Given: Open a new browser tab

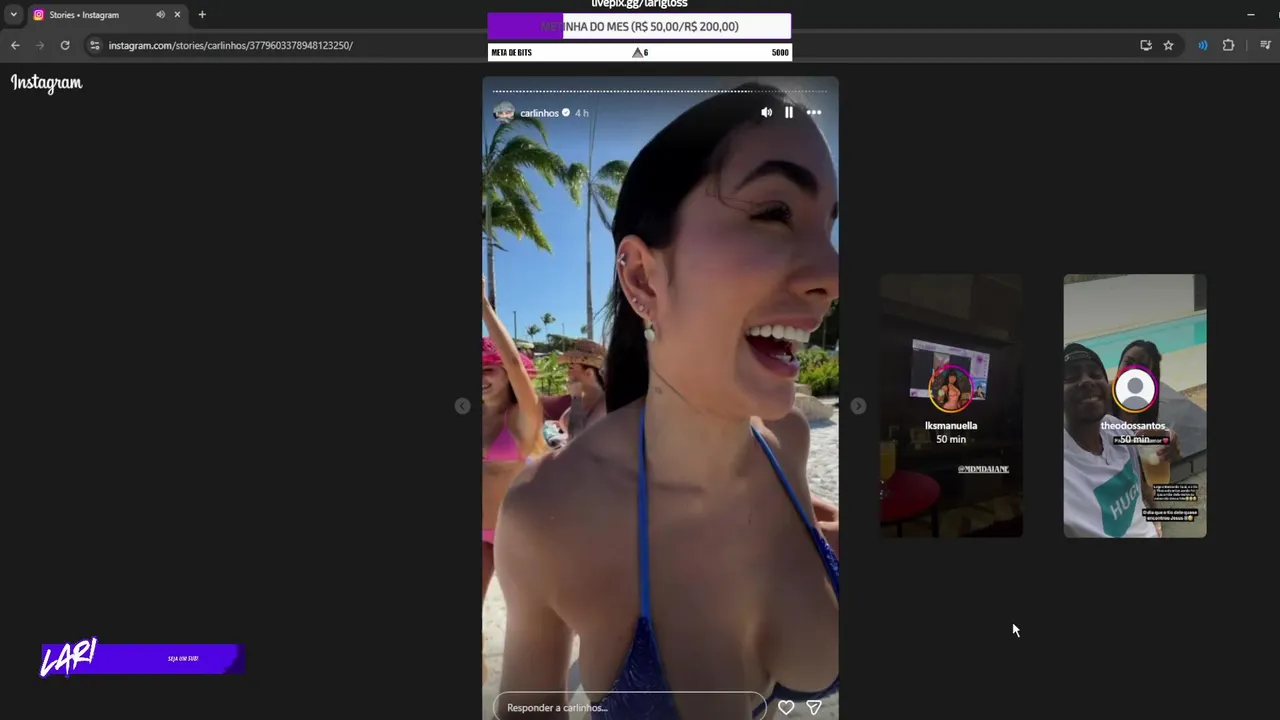Looking at the screenshot, I should 202,15.
